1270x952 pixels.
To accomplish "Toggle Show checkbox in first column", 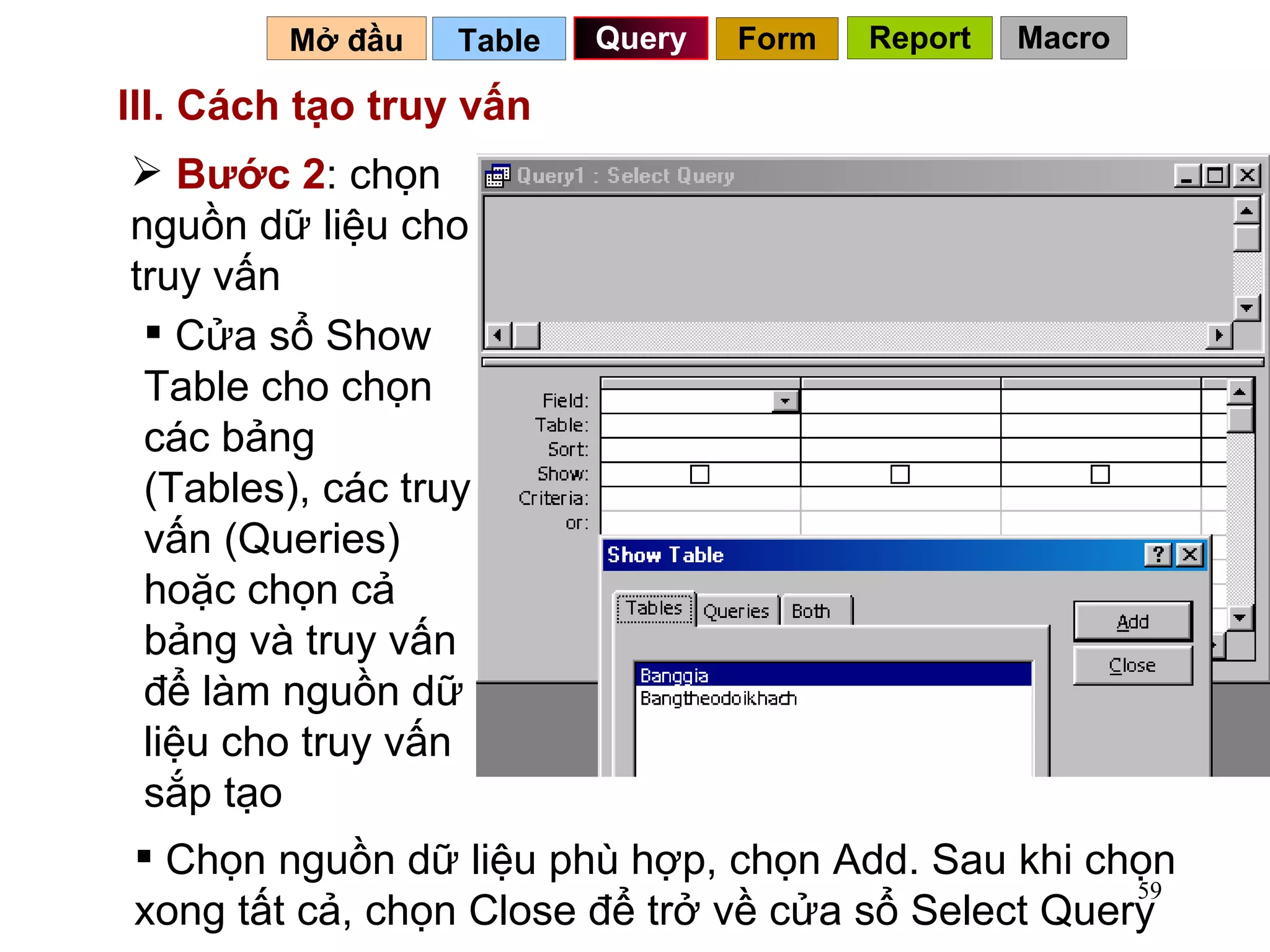I will point(699,474).
